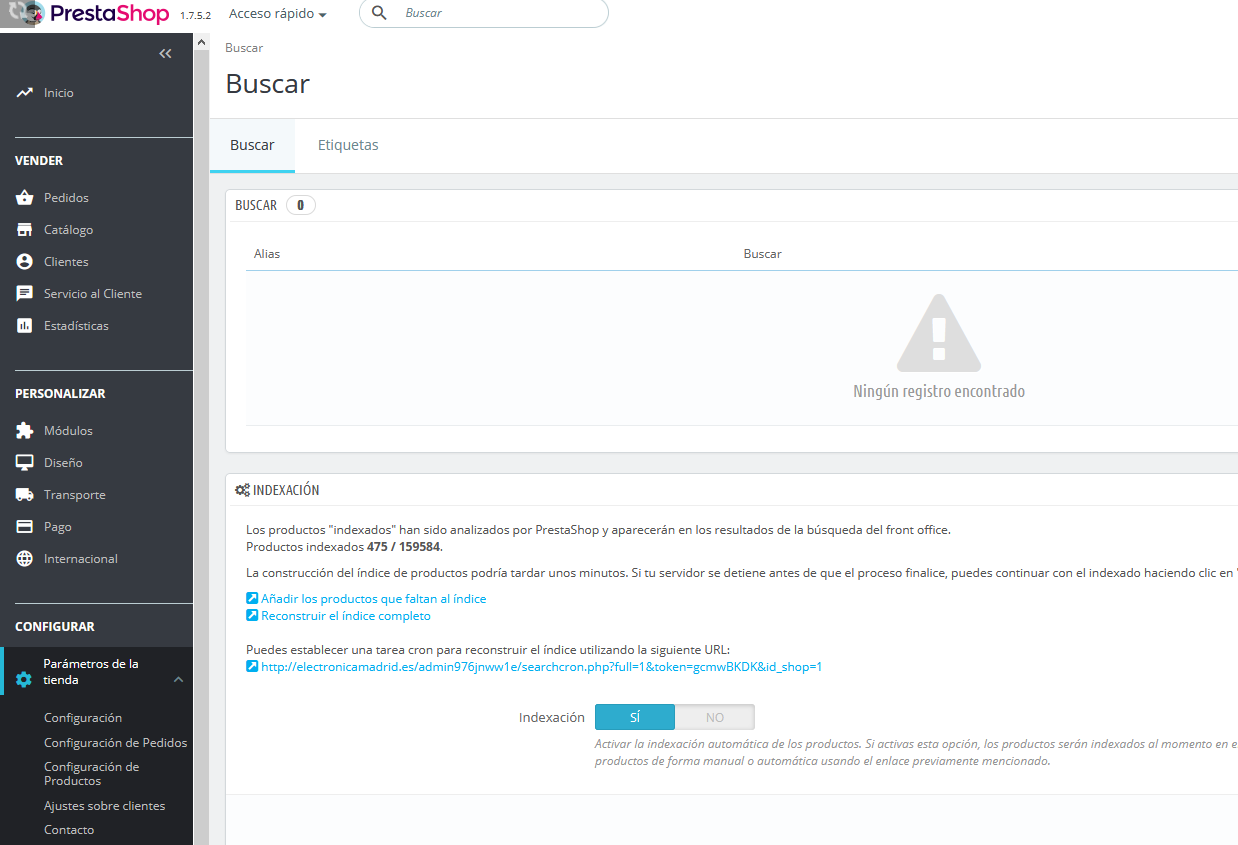Click Añadir los productos que faltan al índice

[x=374, y=599]
